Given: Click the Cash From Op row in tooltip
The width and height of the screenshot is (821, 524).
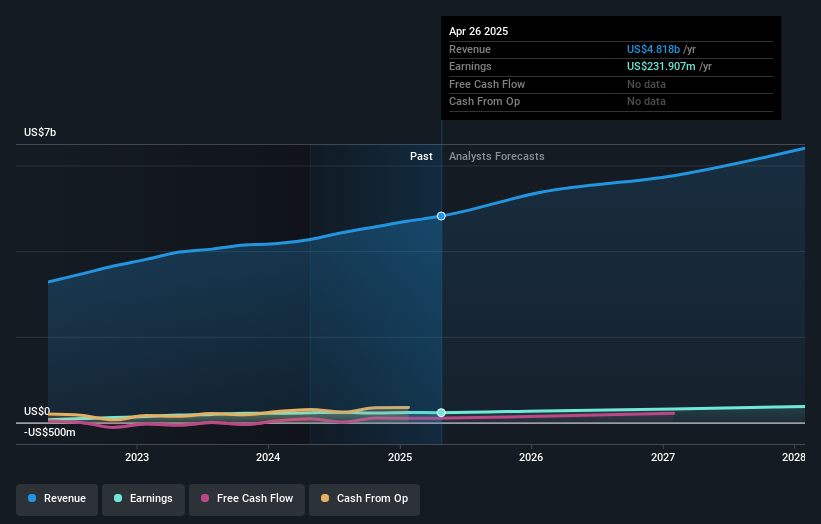Looking at the screenshot, I should point(611,102).
